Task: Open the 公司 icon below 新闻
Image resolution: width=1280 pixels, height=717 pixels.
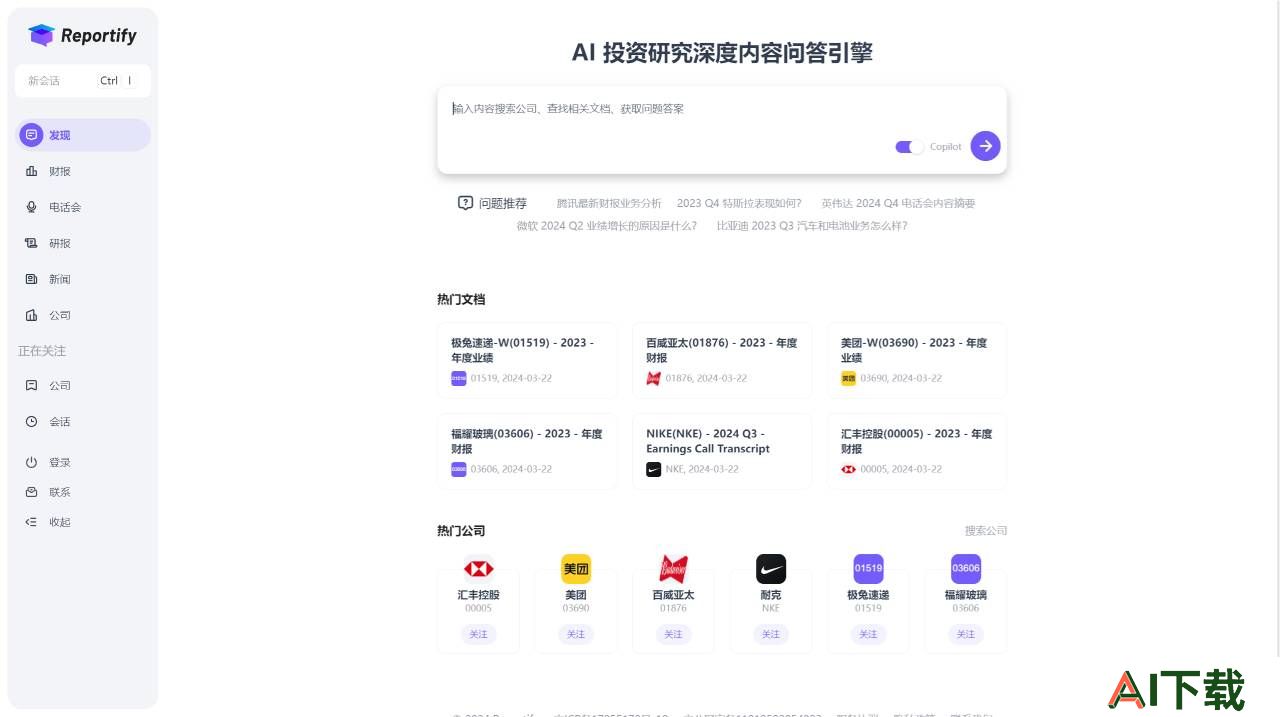Action: [31, 315]
